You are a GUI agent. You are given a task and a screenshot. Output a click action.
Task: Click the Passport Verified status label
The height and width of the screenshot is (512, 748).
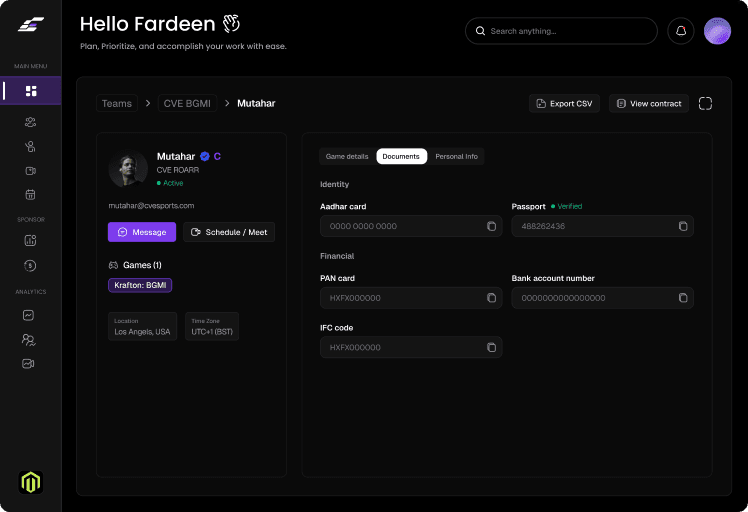[567, 206]
